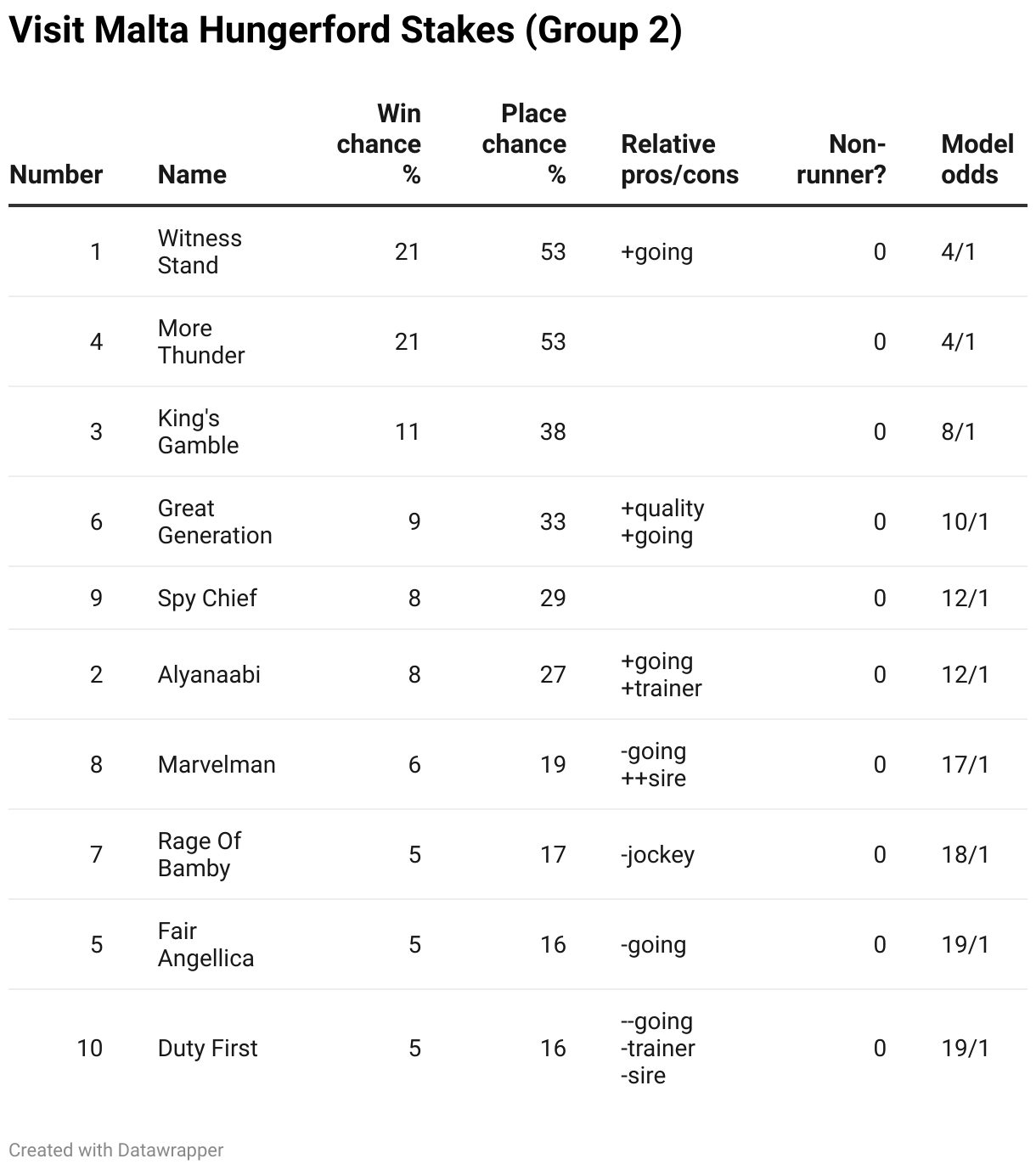Open the Created with Datawrapper link
1036x1170 pixels.
tap(116, 1150)
